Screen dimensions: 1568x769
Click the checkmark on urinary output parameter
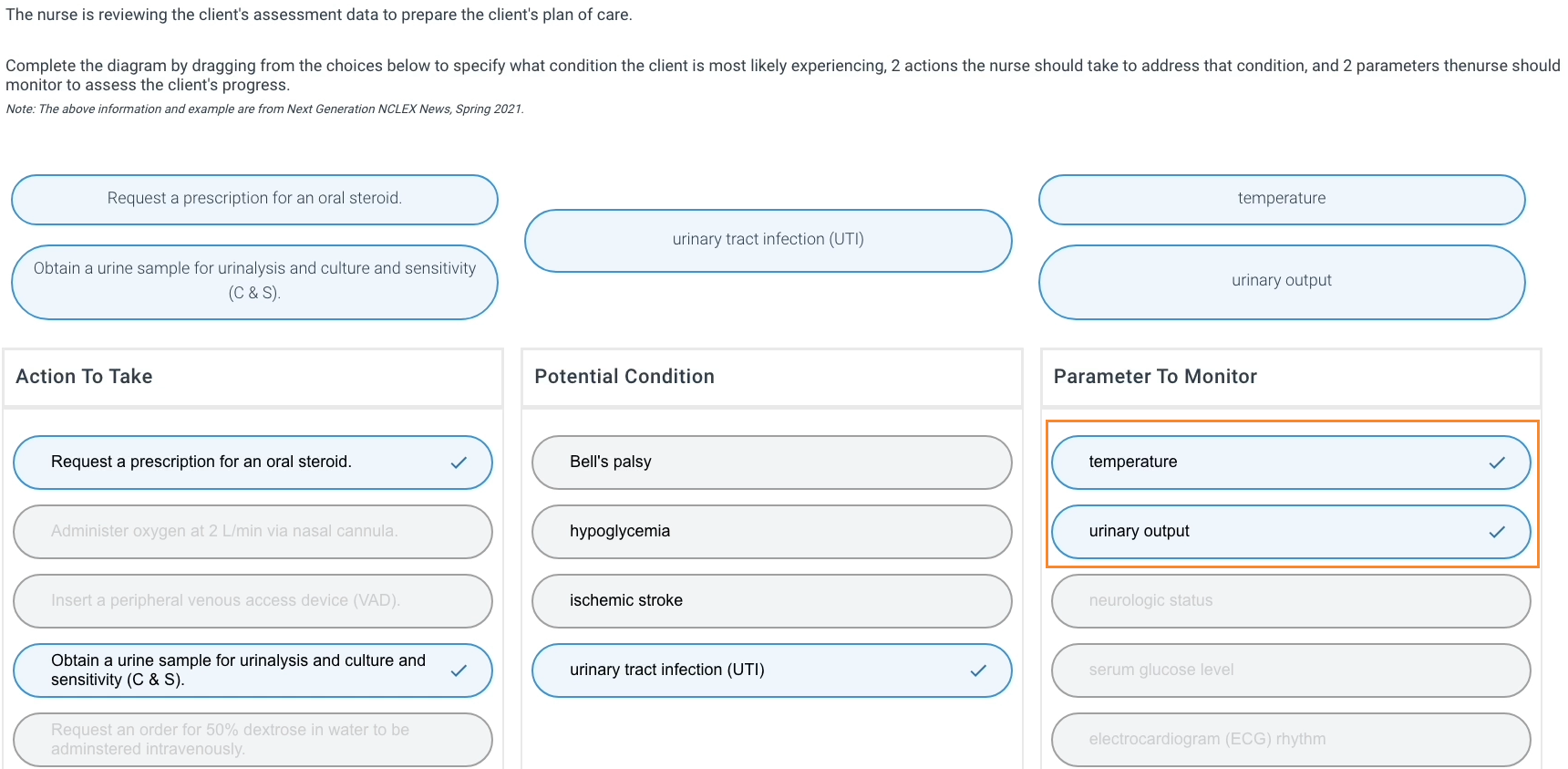[x=1496, y=531]
